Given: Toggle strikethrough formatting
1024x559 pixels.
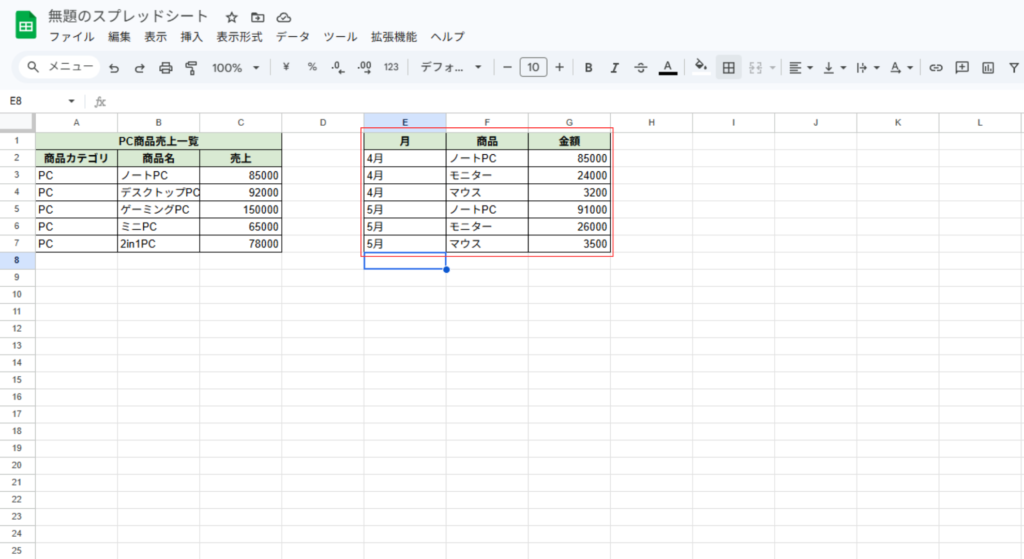Looking at the screenshot, I should (640, 68).
